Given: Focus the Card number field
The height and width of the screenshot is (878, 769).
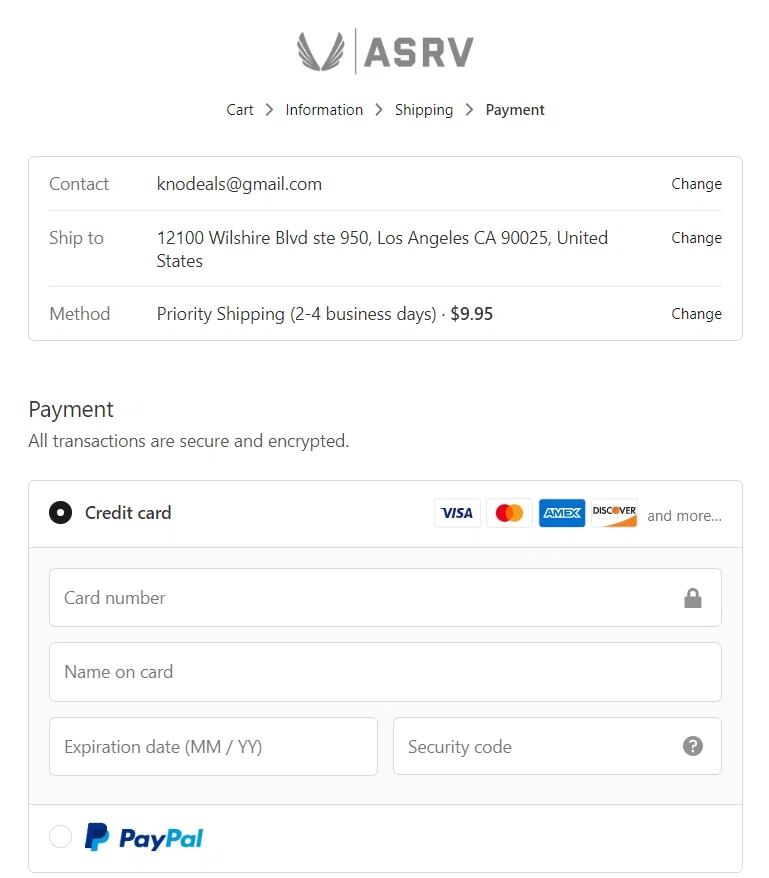Looking at the screenshot, I should pos(360,598).
